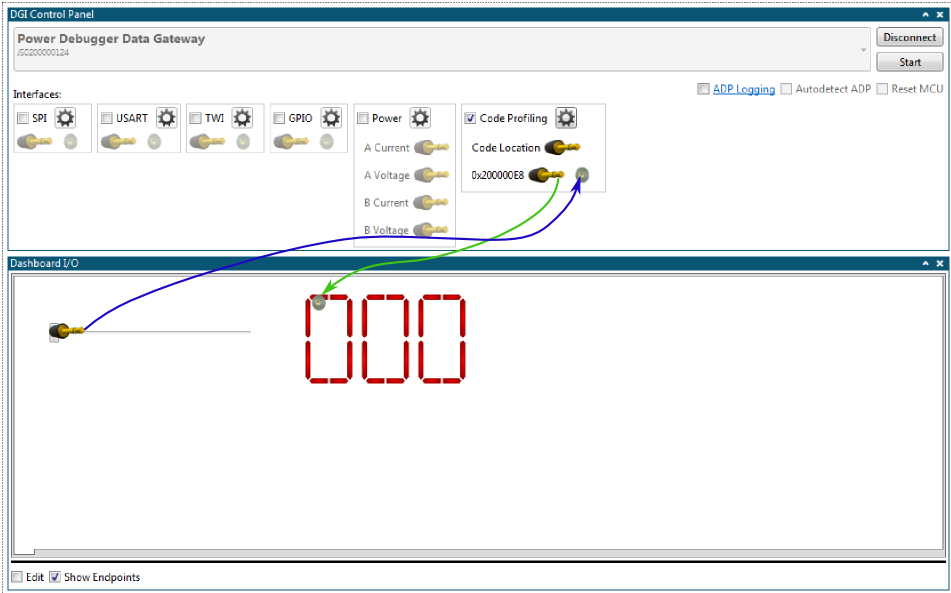951x593 pixels.
Task: Click the TWI source plug endpoint
Action: 207,142
